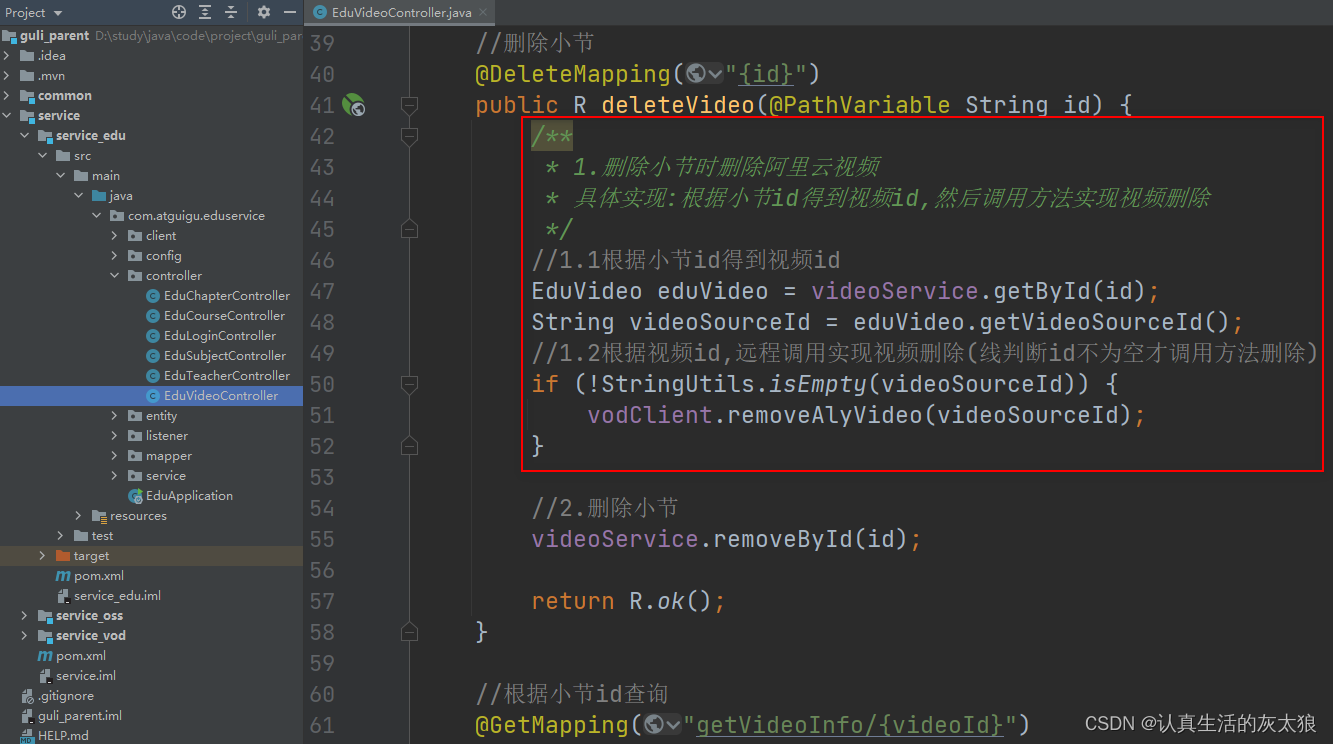Expand the mapper package
Image resolution: width=1333 pixels, height=744 pixels.
coord(114,455)
